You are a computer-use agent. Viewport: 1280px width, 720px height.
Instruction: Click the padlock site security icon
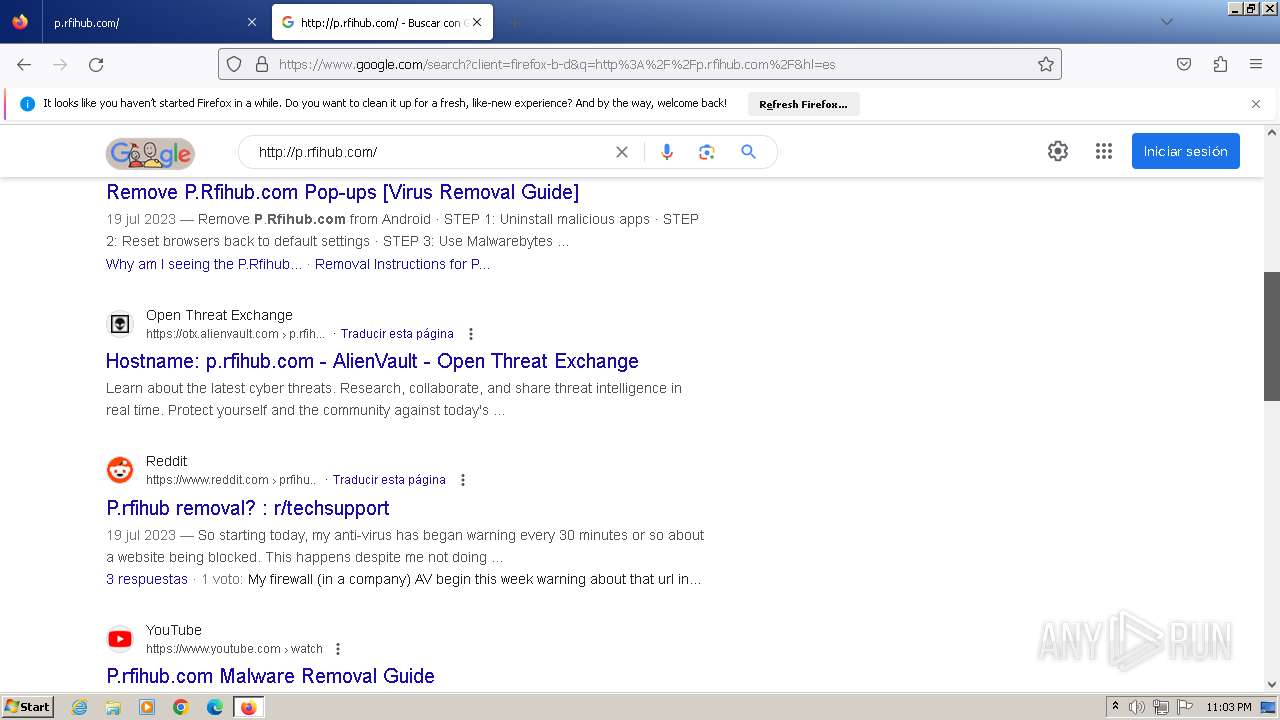pyautogui.click(x=262, y=64)
